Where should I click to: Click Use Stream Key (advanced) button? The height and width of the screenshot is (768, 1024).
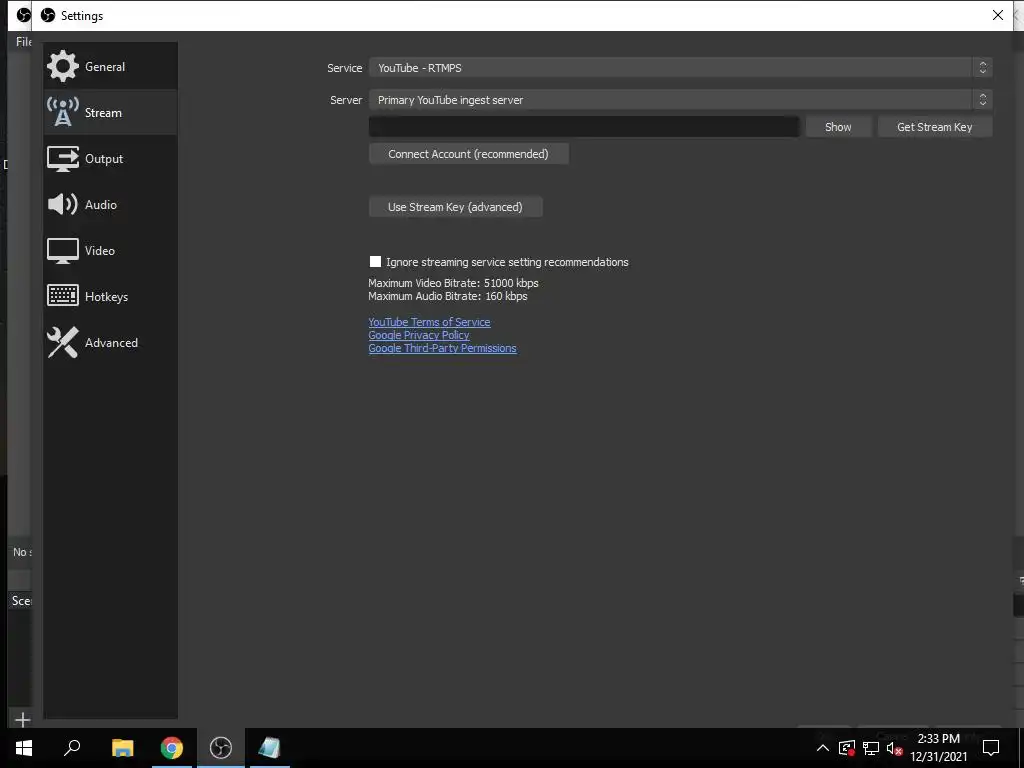pos(455,206)
